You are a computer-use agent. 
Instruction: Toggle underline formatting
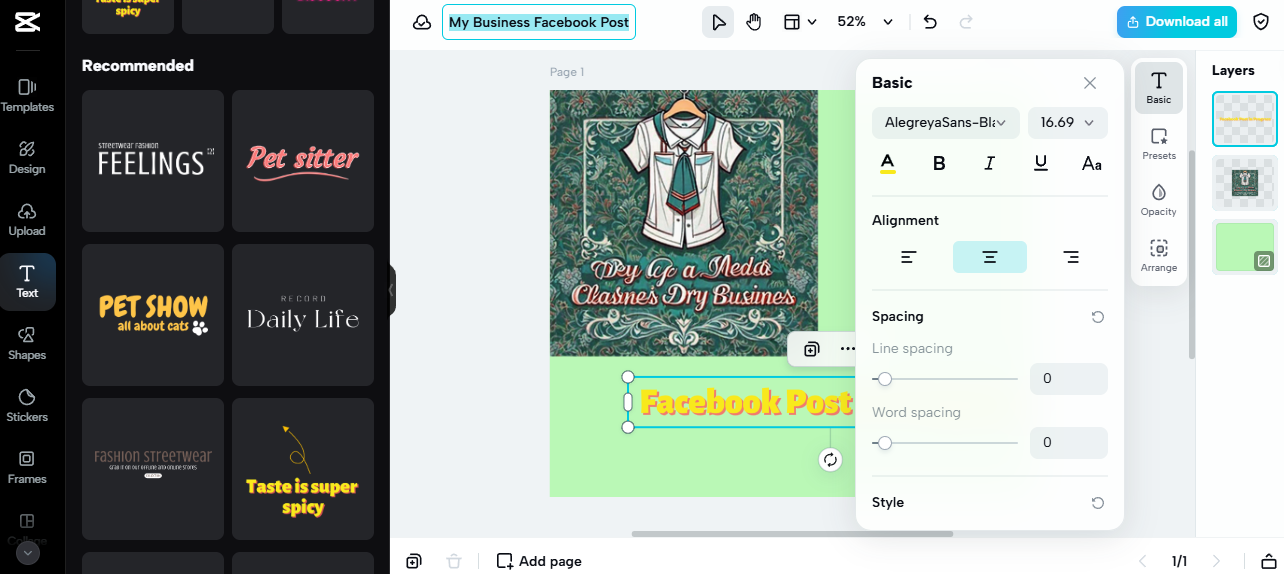coord(1041,163)
